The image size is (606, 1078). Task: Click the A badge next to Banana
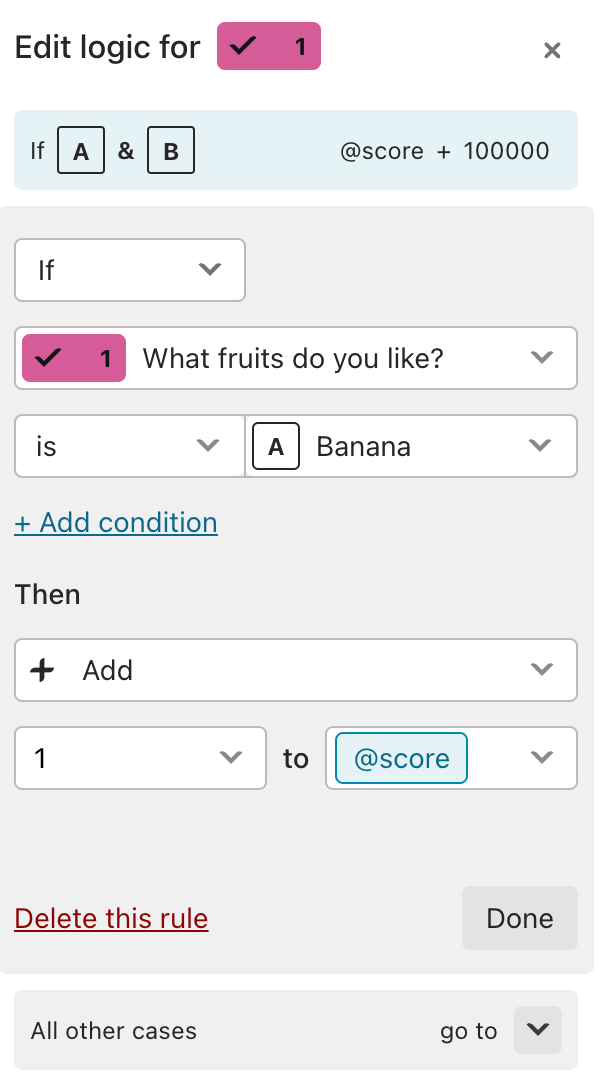276,446
